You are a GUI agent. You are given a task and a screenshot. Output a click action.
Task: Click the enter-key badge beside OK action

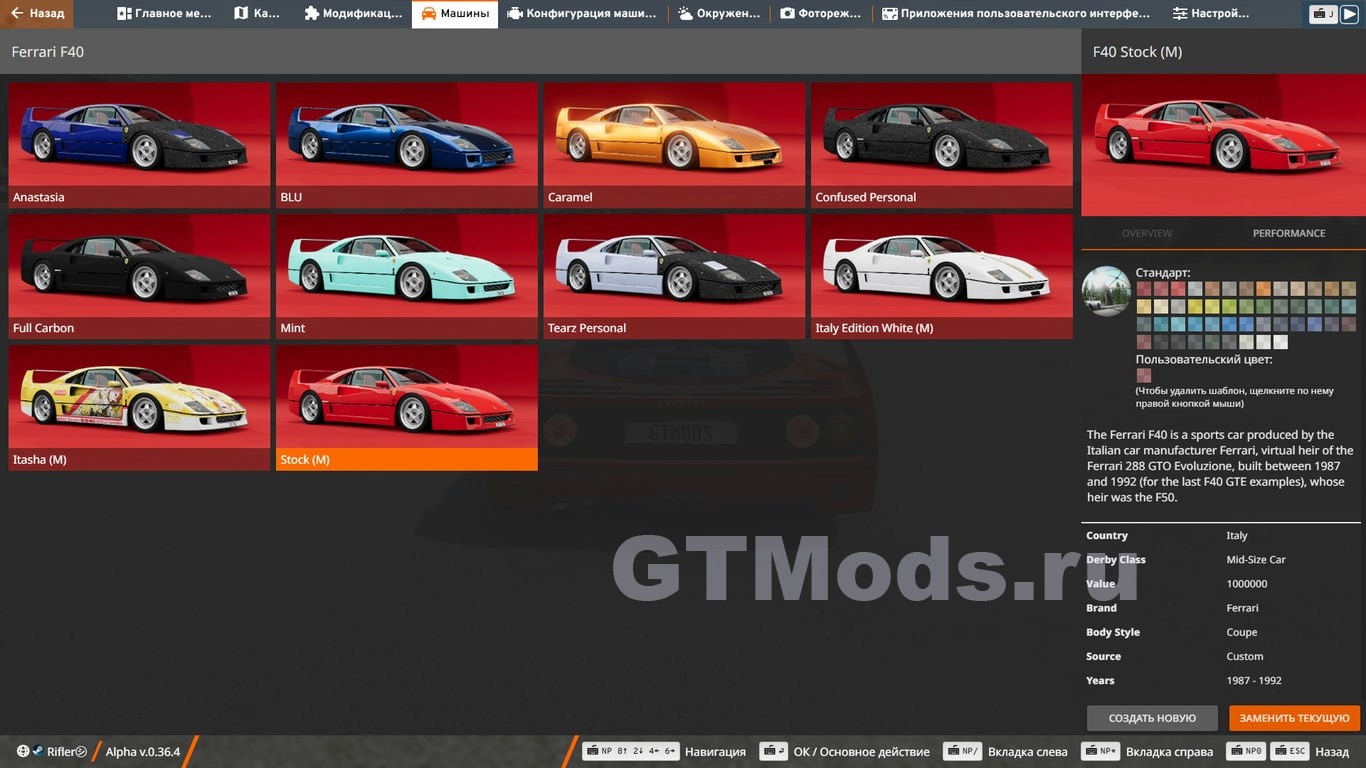tap(773, 751)
